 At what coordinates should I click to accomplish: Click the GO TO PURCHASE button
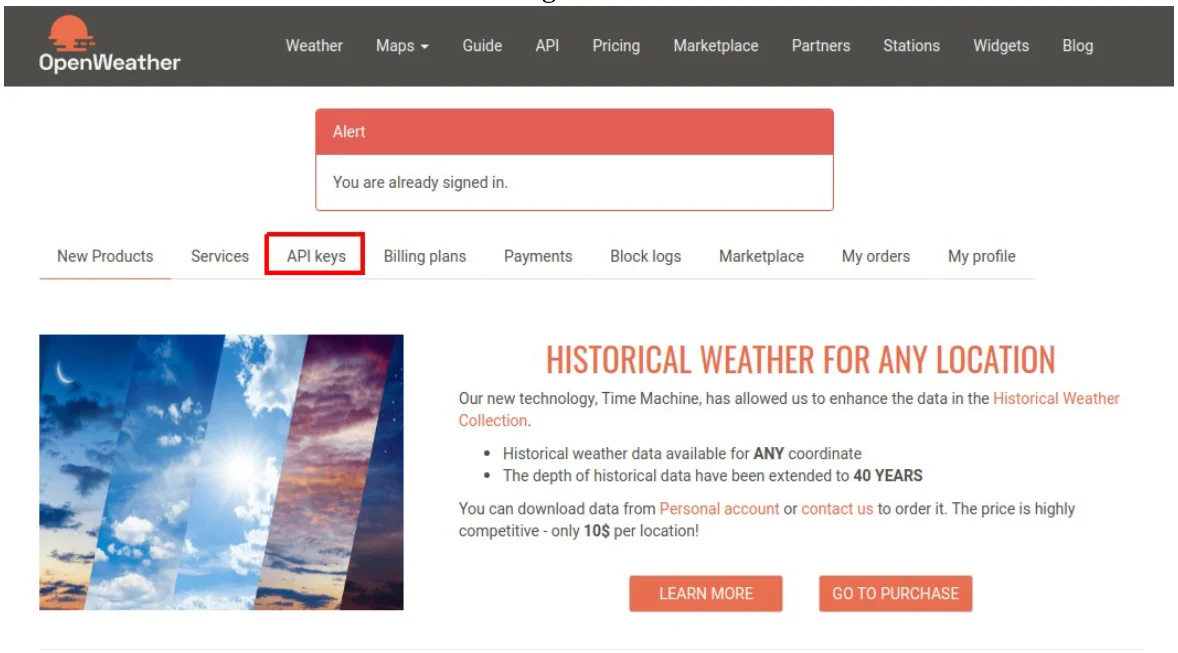896,594
